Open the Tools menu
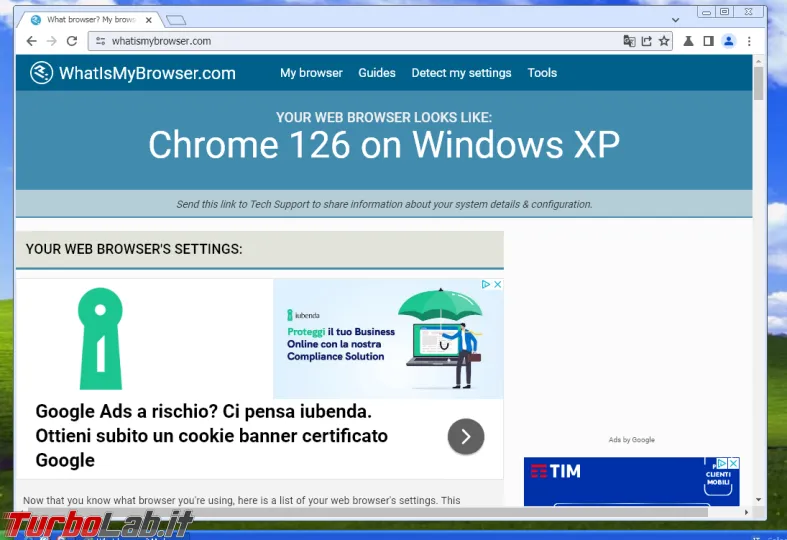Image resolution: width=787 pixels, height=540 pixels. (542, 73)
